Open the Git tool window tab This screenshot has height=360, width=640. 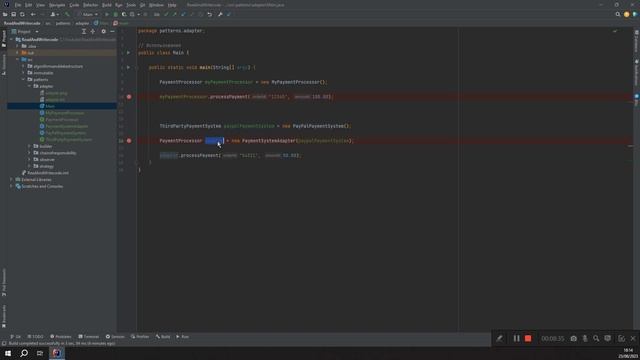(x=16, y=337)
